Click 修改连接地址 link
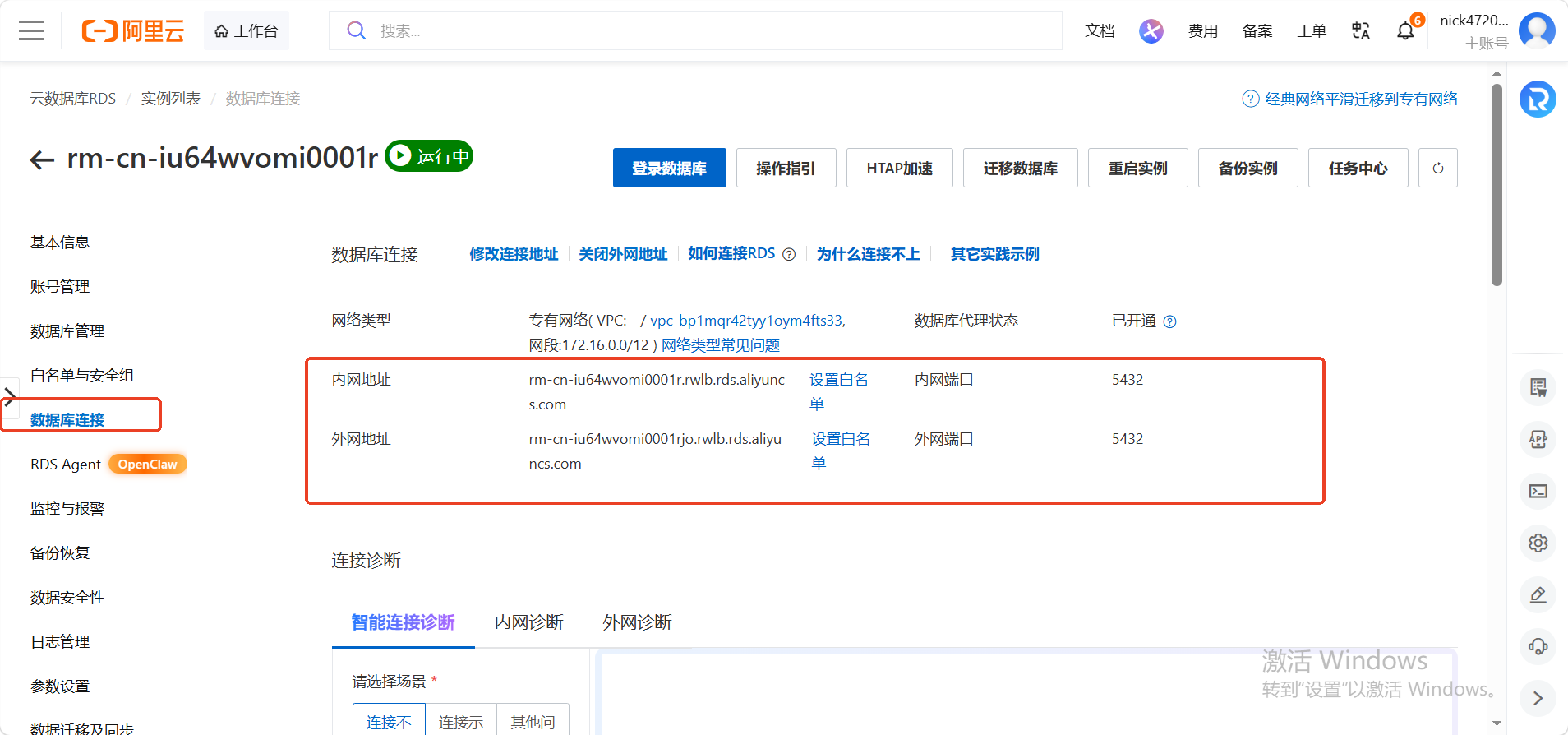Screen dimensions: 1568x735 514,254
